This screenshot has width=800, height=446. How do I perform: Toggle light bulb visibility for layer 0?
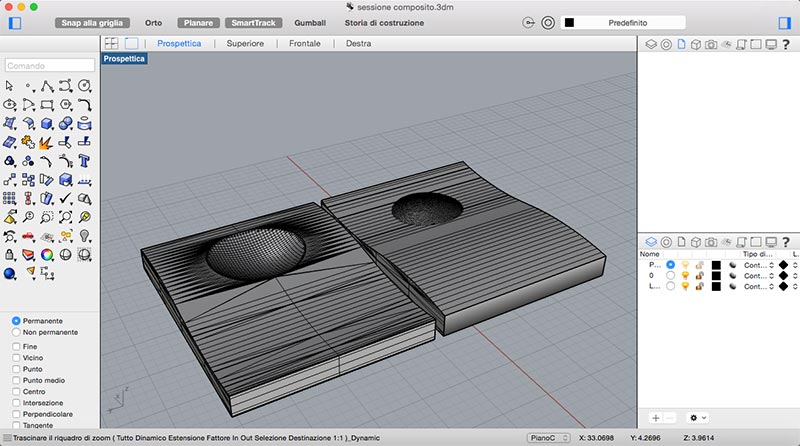(685, 275)
